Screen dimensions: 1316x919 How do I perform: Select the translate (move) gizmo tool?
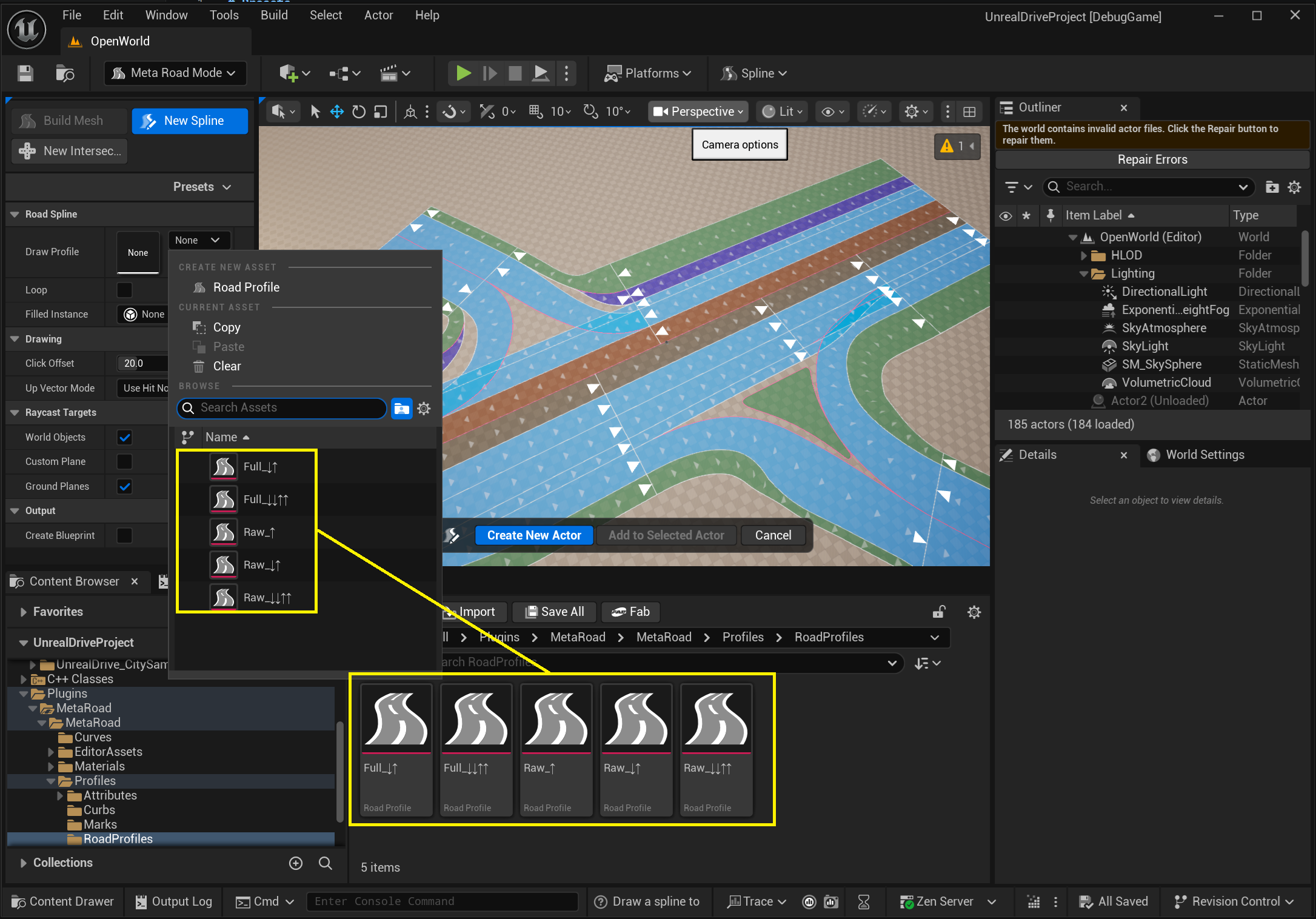(x=337, y=112)
